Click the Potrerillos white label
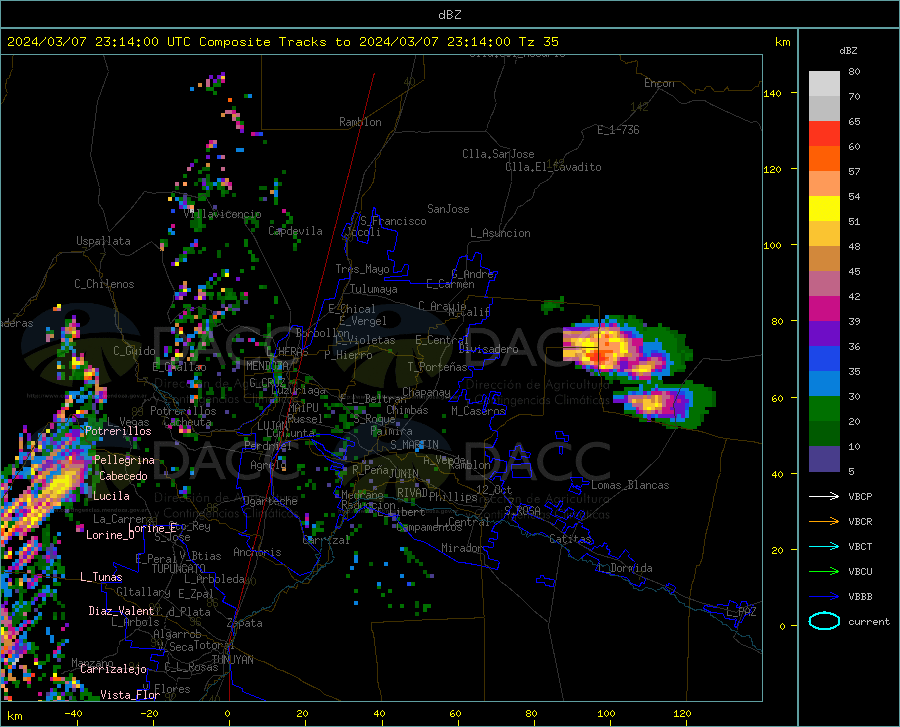The image size is (900, 727). [x=118, y=431]
